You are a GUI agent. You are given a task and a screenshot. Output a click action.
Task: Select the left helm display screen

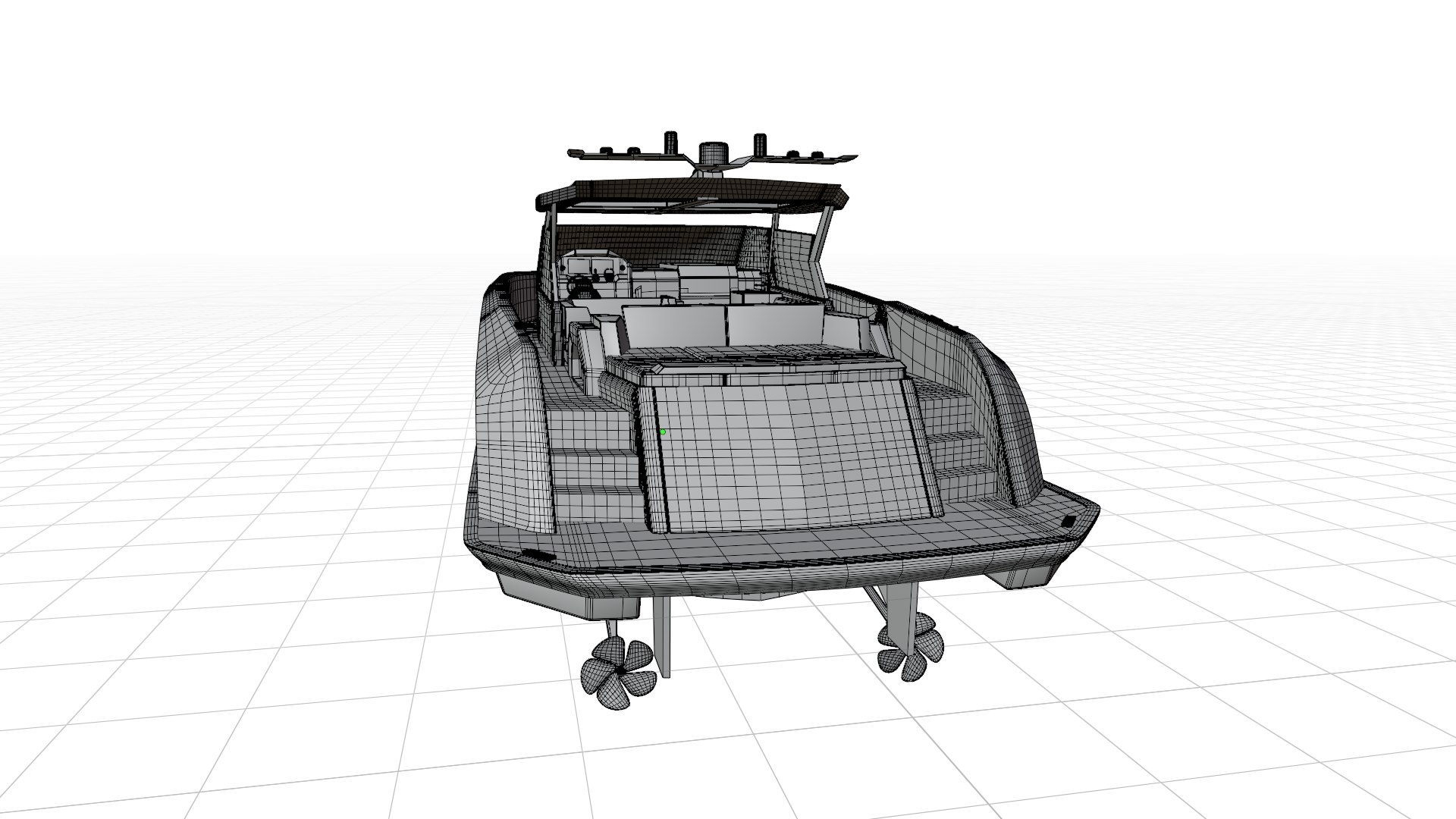click(580, 265)
